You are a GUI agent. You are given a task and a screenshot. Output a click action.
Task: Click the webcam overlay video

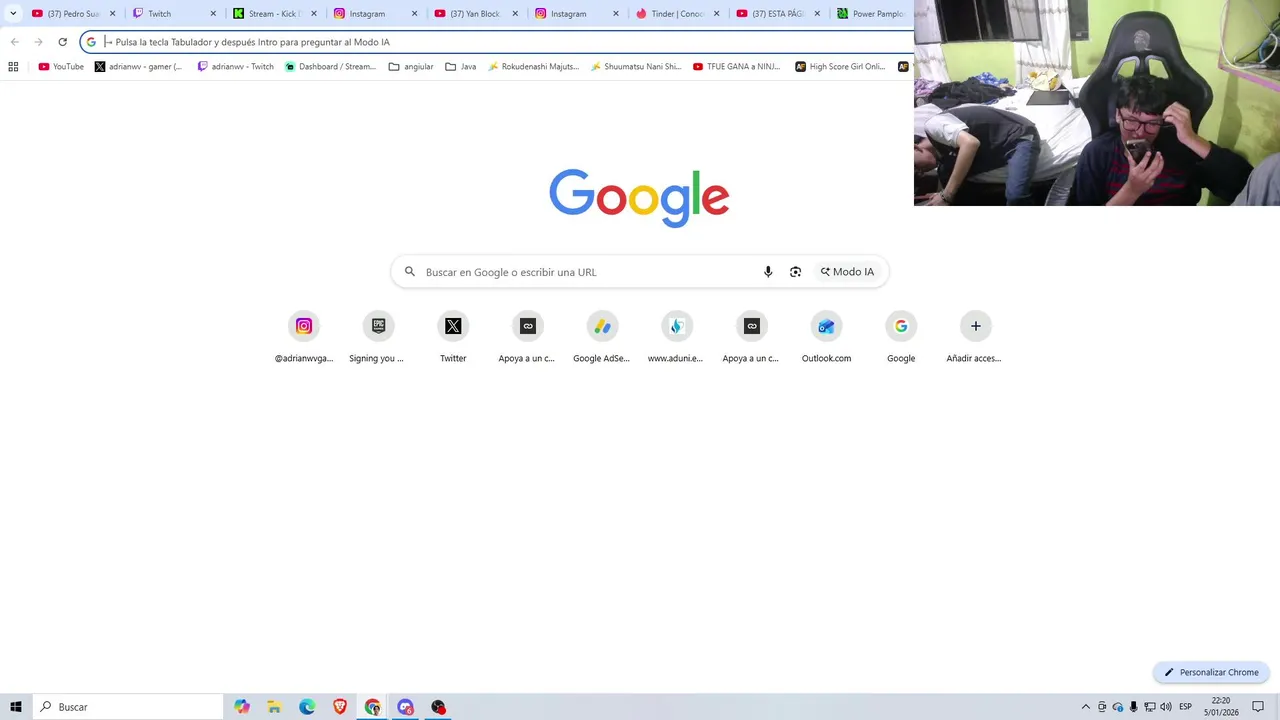pos(1097,103)
